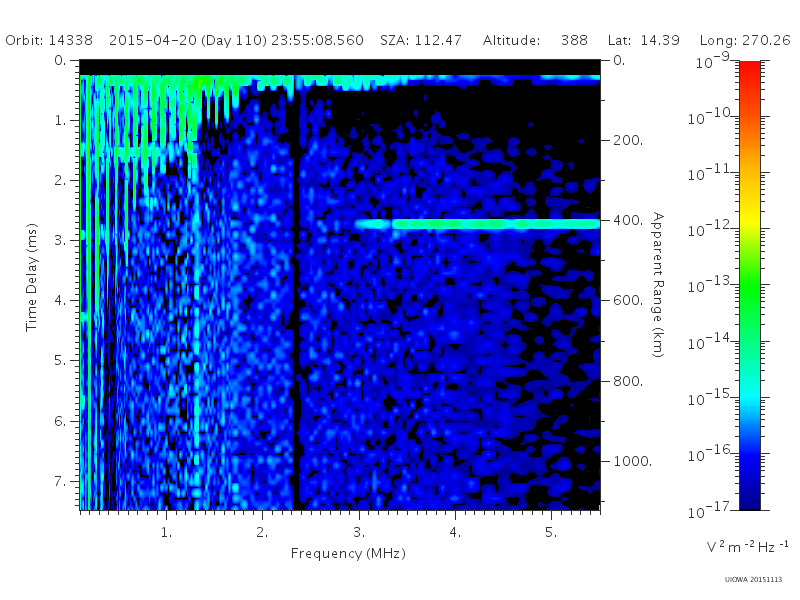800x600 pixels.
Task: Click the '6.' time delay tick label
Action: click(60, 421)
